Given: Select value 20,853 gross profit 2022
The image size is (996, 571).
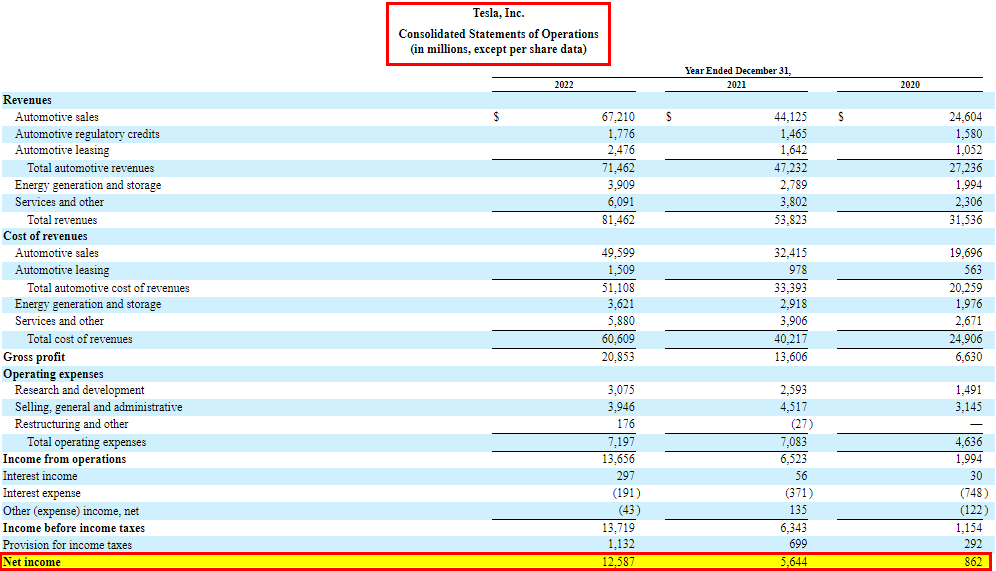Looking at the screenshot, I should click(617, 357).
